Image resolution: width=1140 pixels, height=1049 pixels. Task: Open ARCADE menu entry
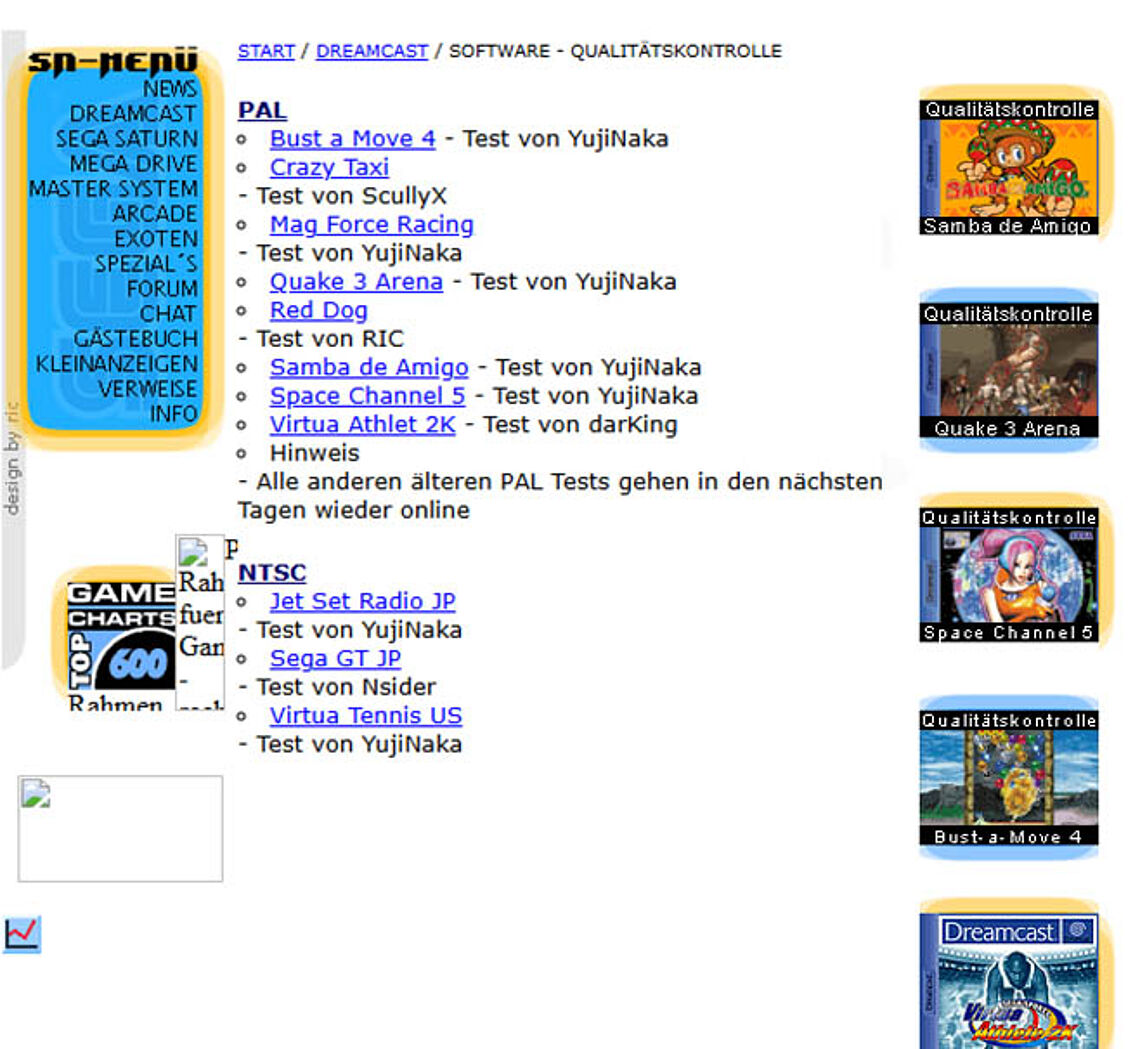pos(155,214)
